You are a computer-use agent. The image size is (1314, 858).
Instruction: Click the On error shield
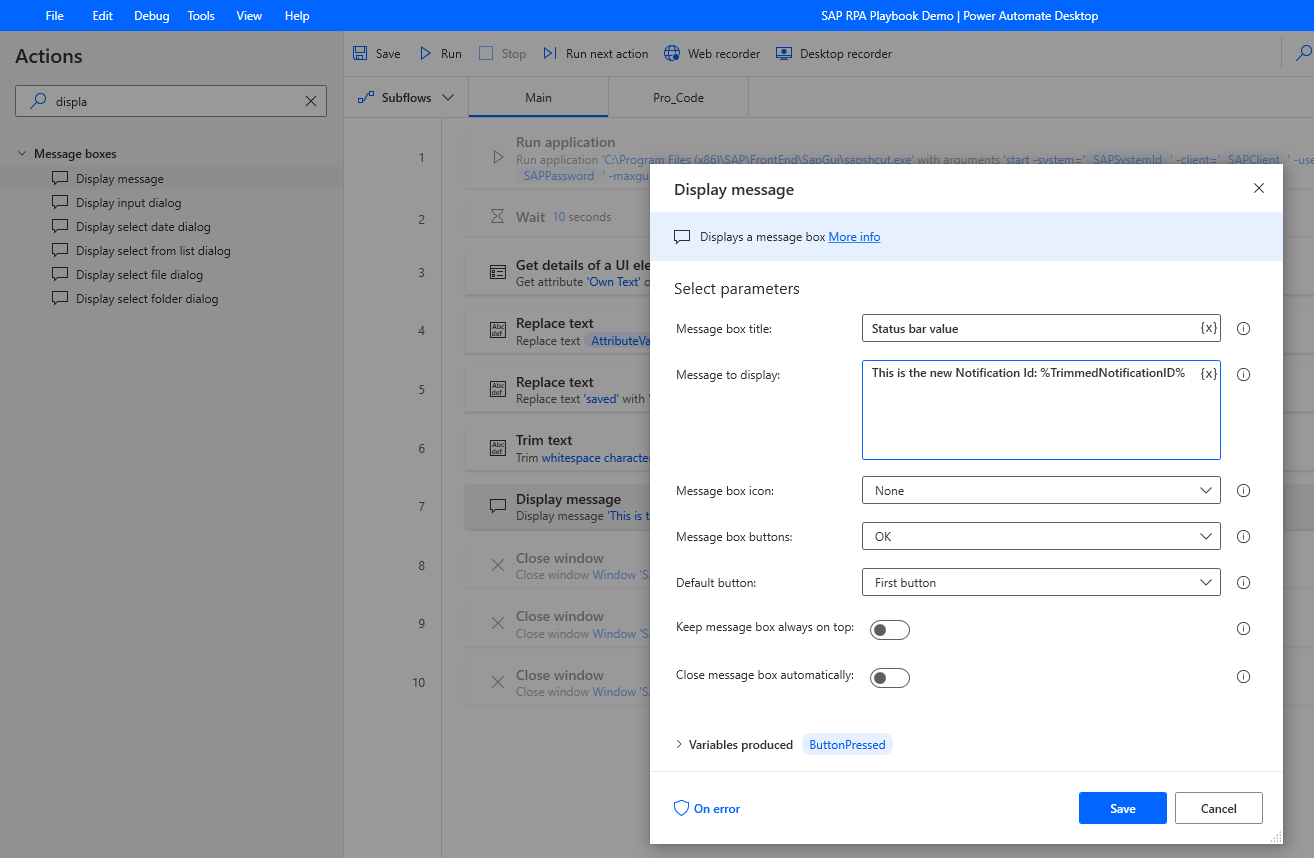681,808
